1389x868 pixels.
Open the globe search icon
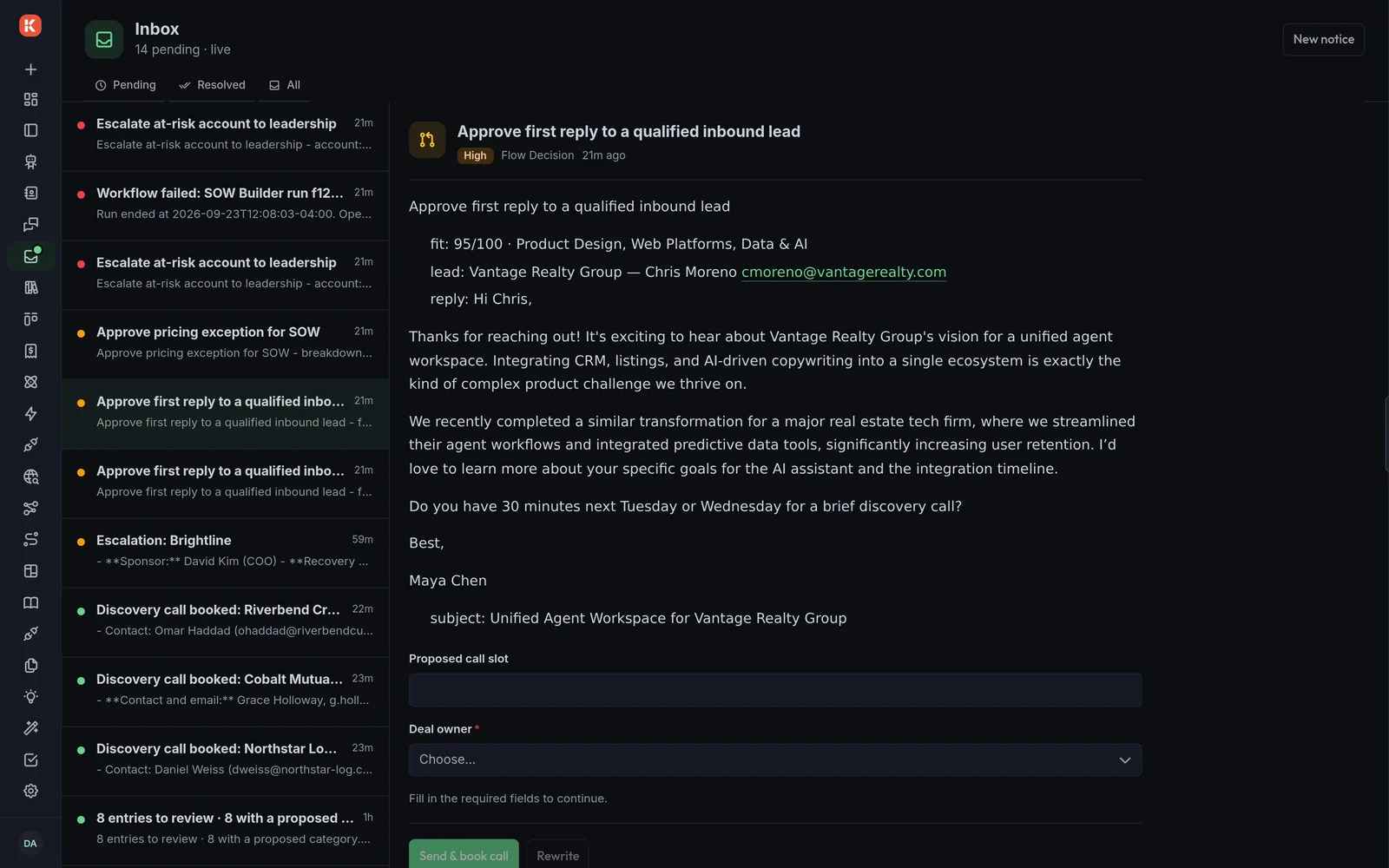30,477
